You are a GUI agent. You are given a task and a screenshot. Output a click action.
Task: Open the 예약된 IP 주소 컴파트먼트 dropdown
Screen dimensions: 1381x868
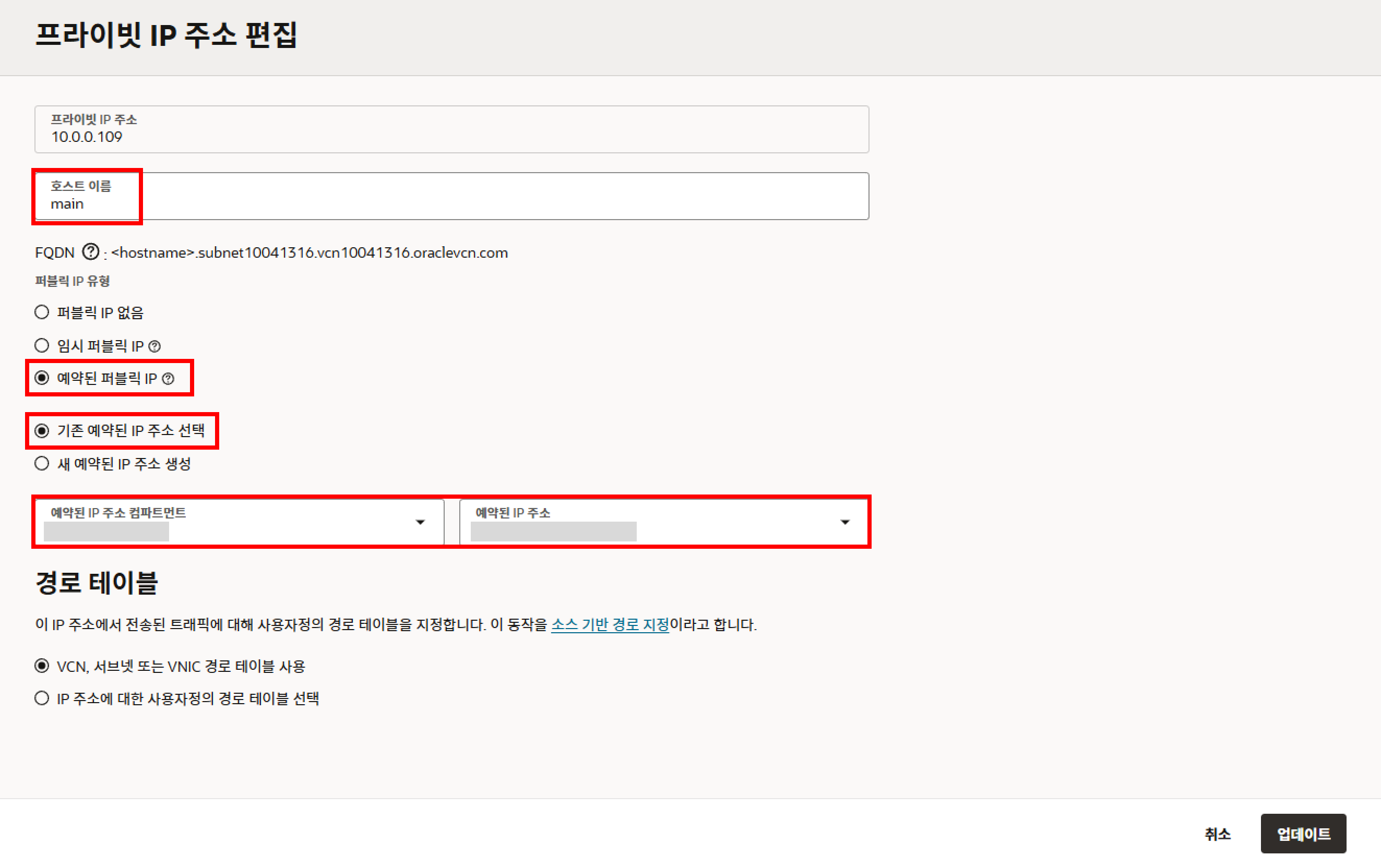coord(230,522)
